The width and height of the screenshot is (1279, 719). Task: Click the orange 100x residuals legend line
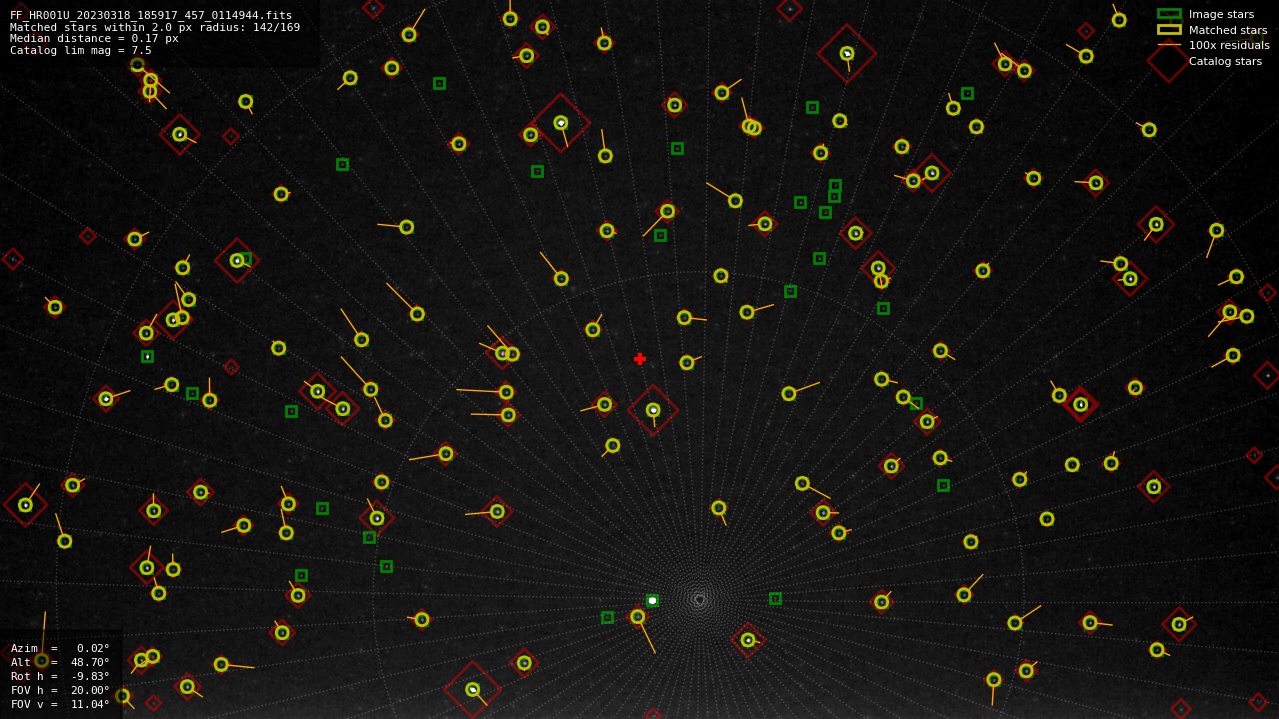(1169, 45)
